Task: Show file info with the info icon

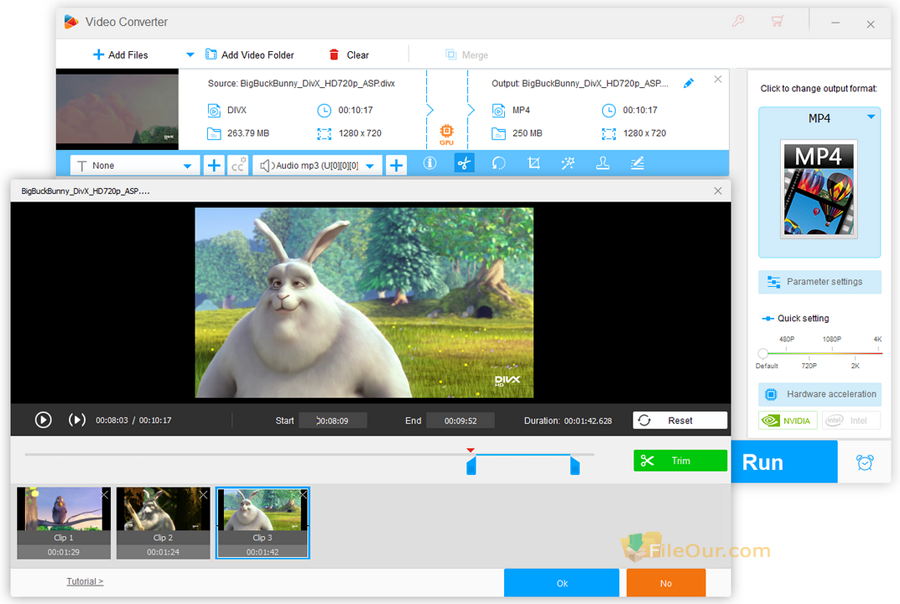Action: coord(430,164)
